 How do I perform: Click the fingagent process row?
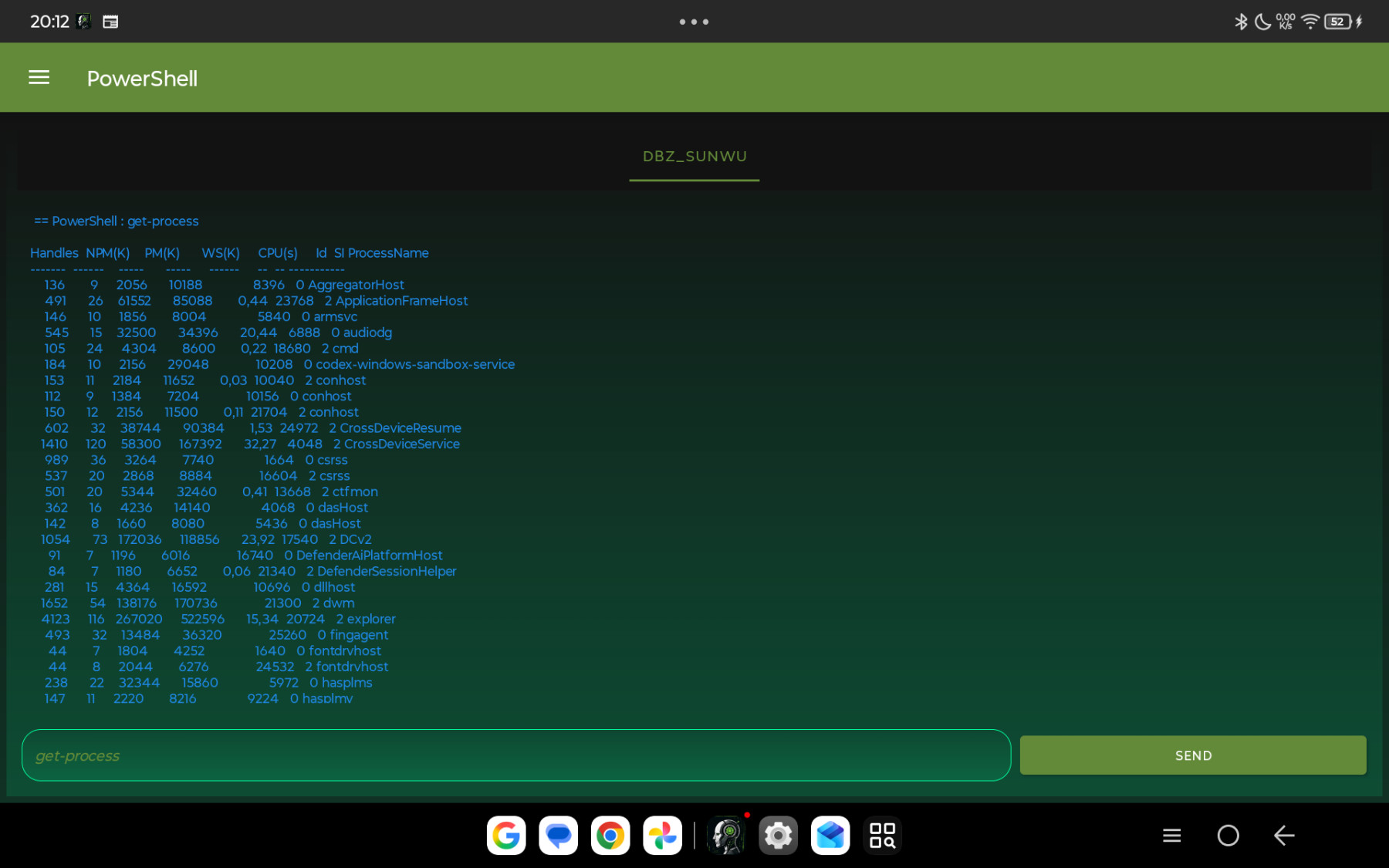tap(216, 635)
